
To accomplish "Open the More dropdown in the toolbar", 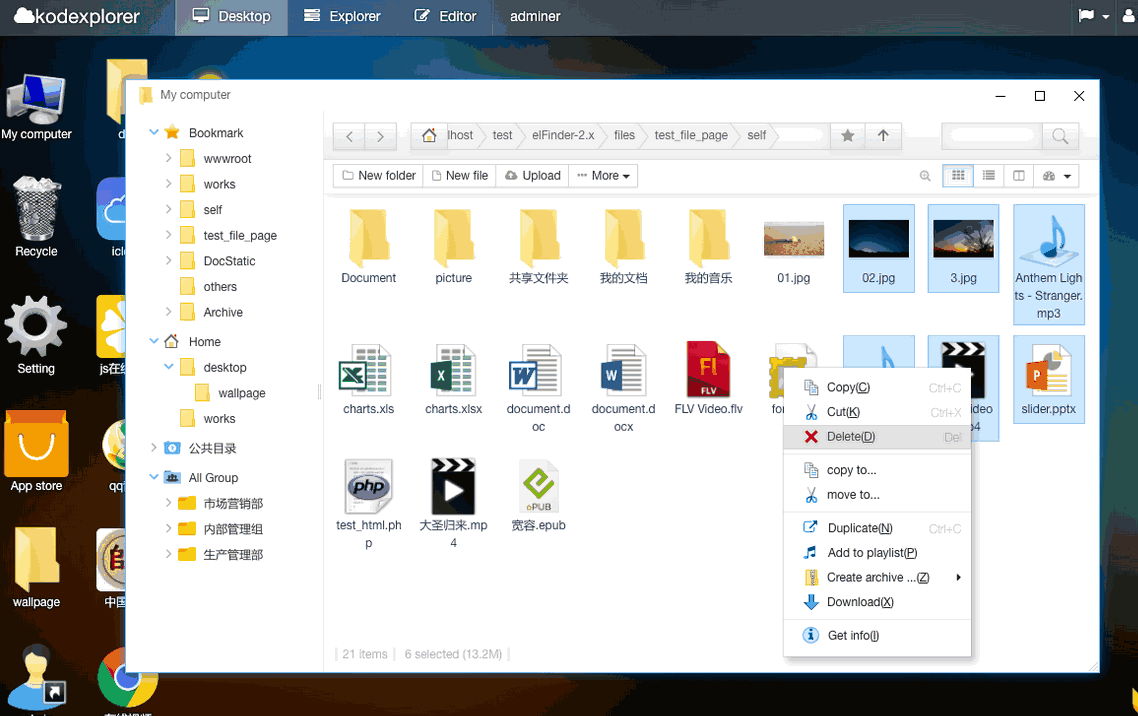I will coord(604,176).
